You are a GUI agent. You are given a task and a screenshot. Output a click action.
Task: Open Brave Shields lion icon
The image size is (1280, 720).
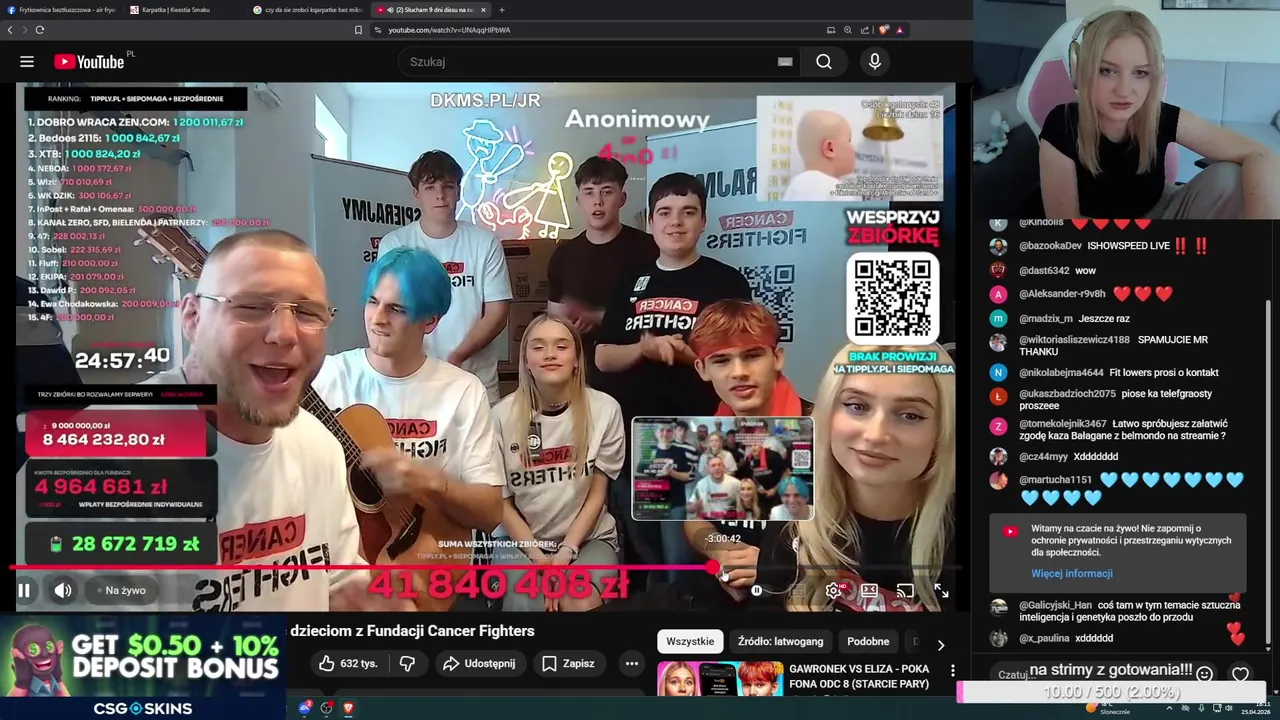pos(884,30)
